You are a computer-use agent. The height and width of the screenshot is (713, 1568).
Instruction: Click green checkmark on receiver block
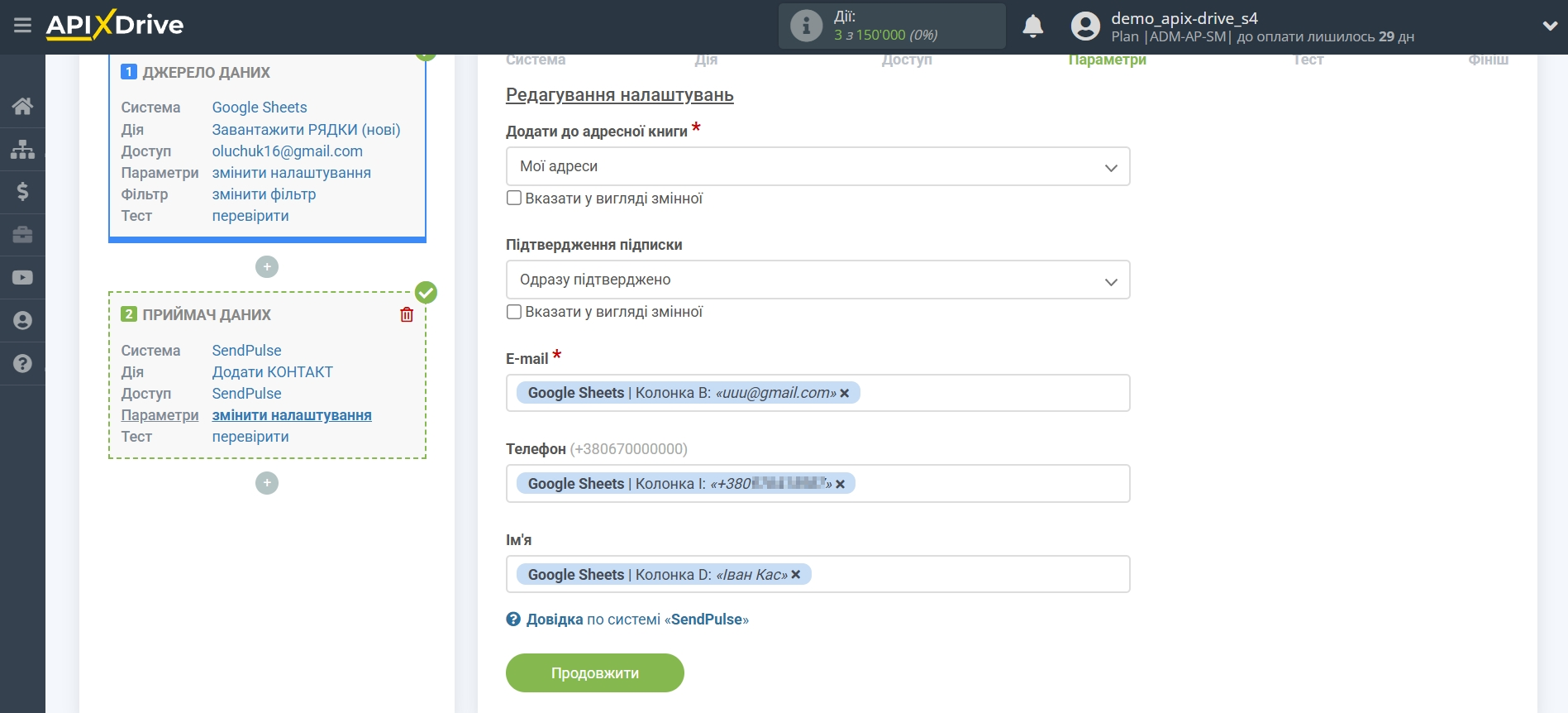coord(426,292)
